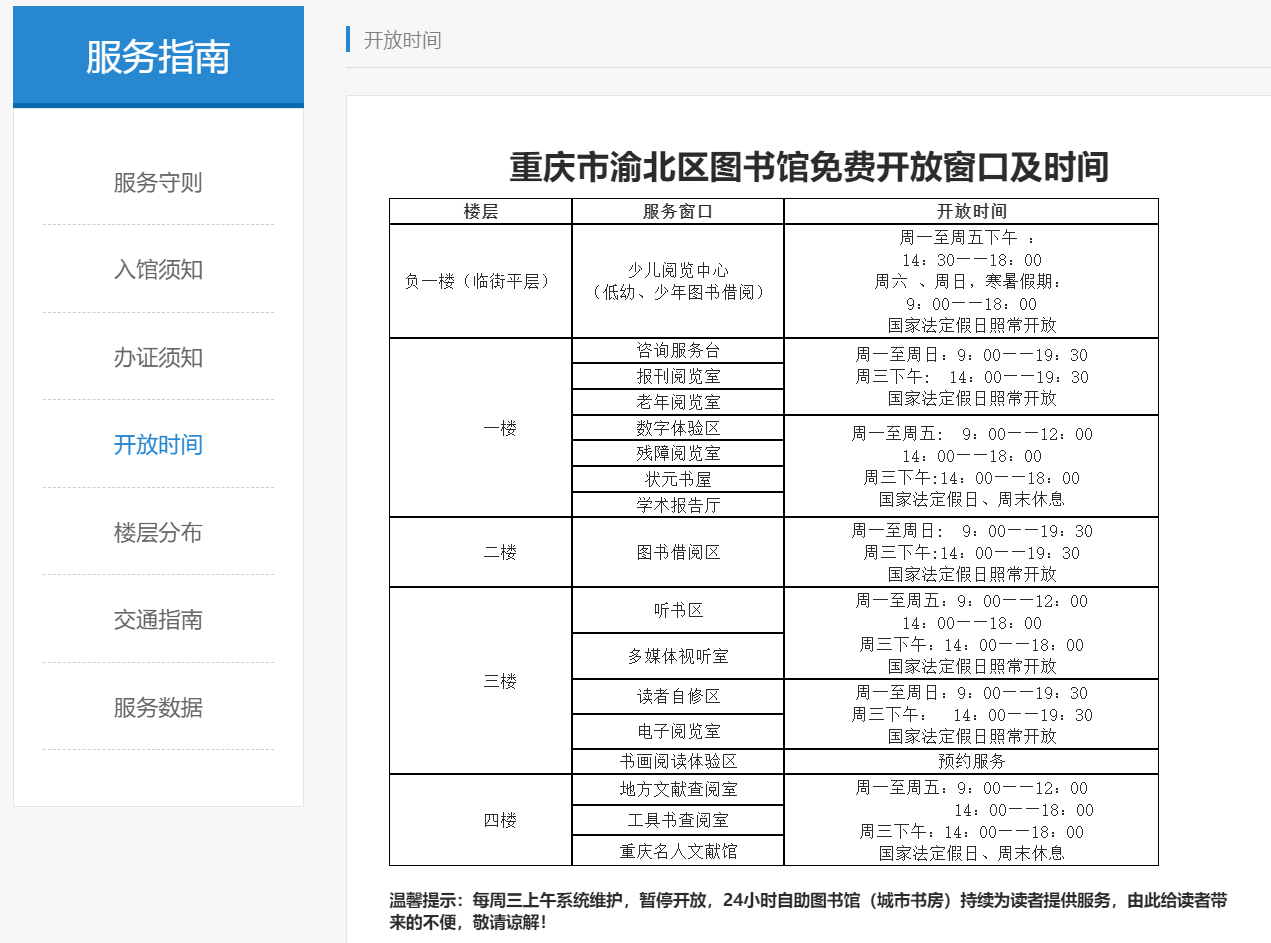Click the 工具书查阅室 cell
Image resolution: width=1271 pixels, height=943 pixels.
coord(678,820)
